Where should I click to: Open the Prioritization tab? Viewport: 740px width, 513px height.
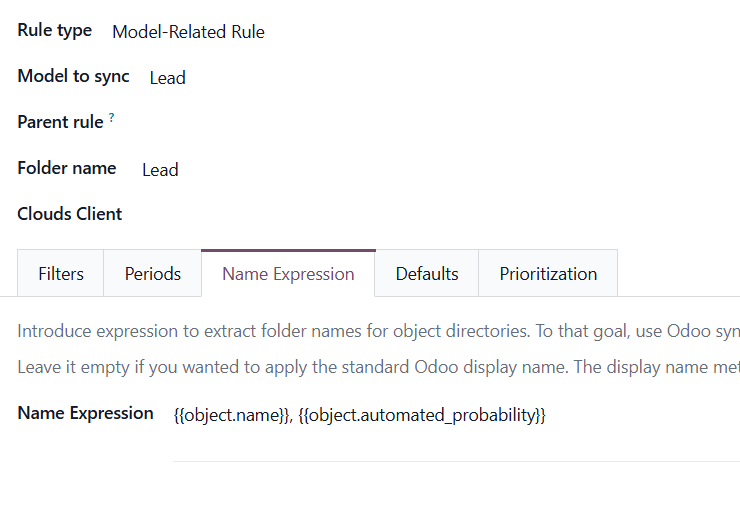coord(548,274)
